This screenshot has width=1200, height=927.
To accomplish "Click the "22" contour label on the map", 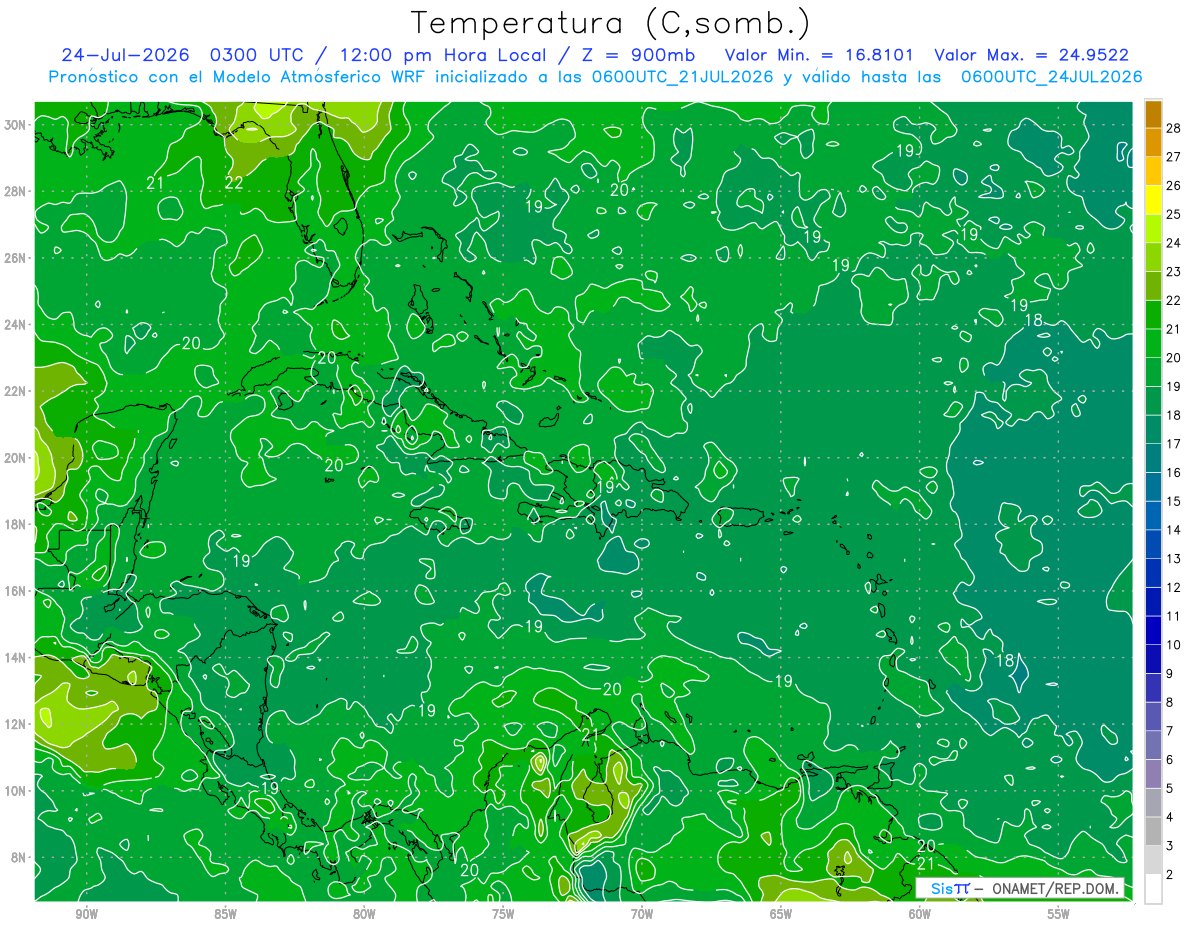I will point(234,182).
